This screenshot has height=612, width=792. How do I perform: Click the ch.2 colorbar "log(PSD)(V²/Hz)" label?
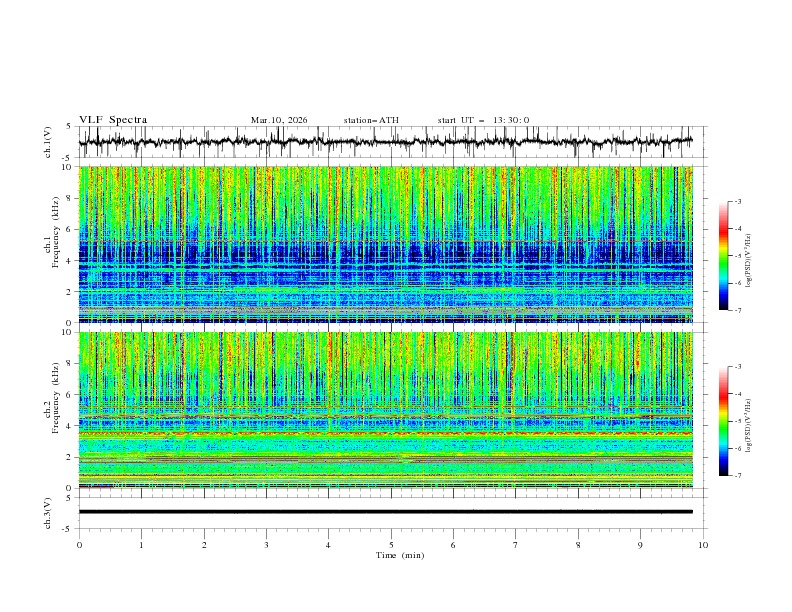pyautogui.click(x=749, y=426)
